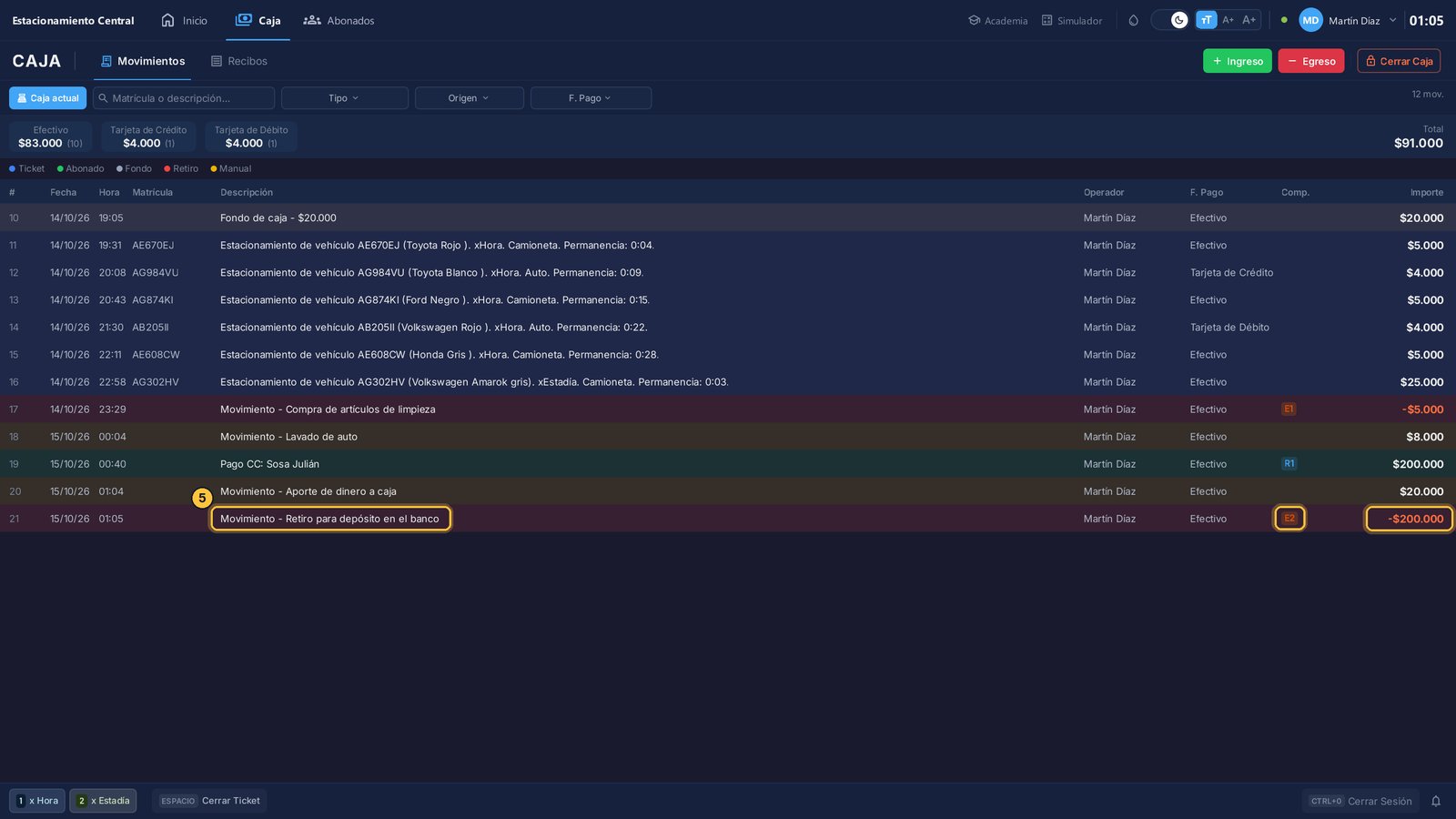Expand the Tipo filter dropdown
This screenshot has height=819, width=1456.
pos(344,98)
